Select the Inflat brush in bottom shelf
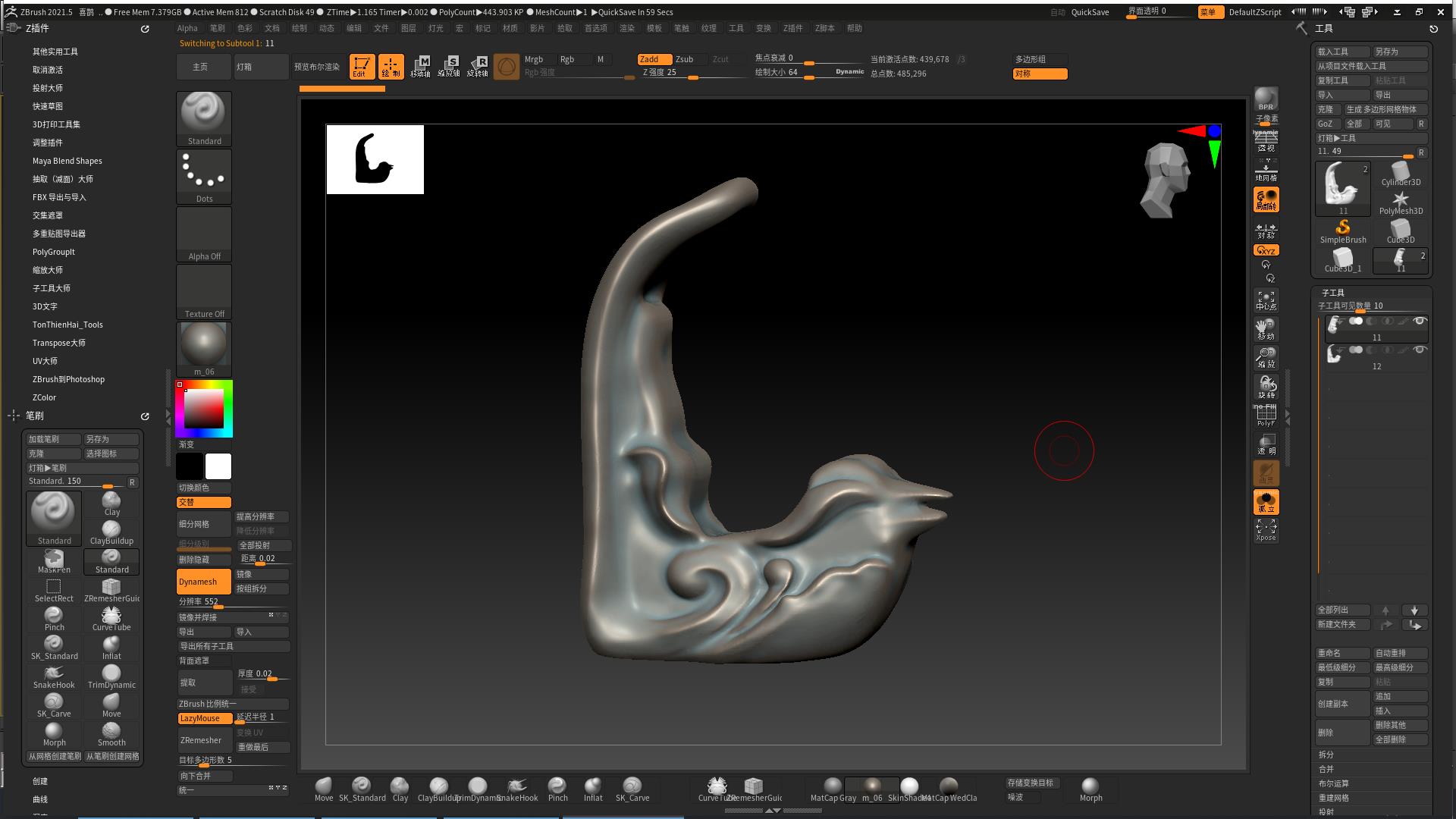 click(593, 786)
